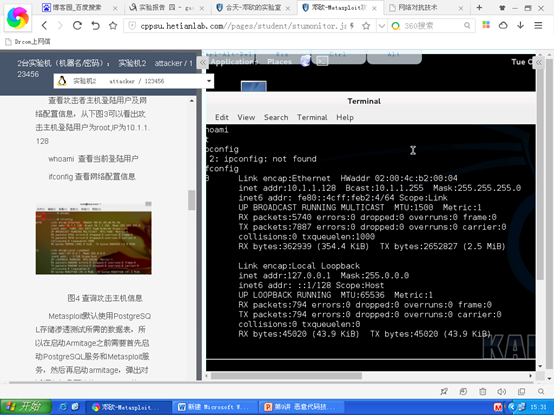This screenshot has height=415, width=554.
Task: Open the downloads arrow icon
Action: click(x=520, y=25)
